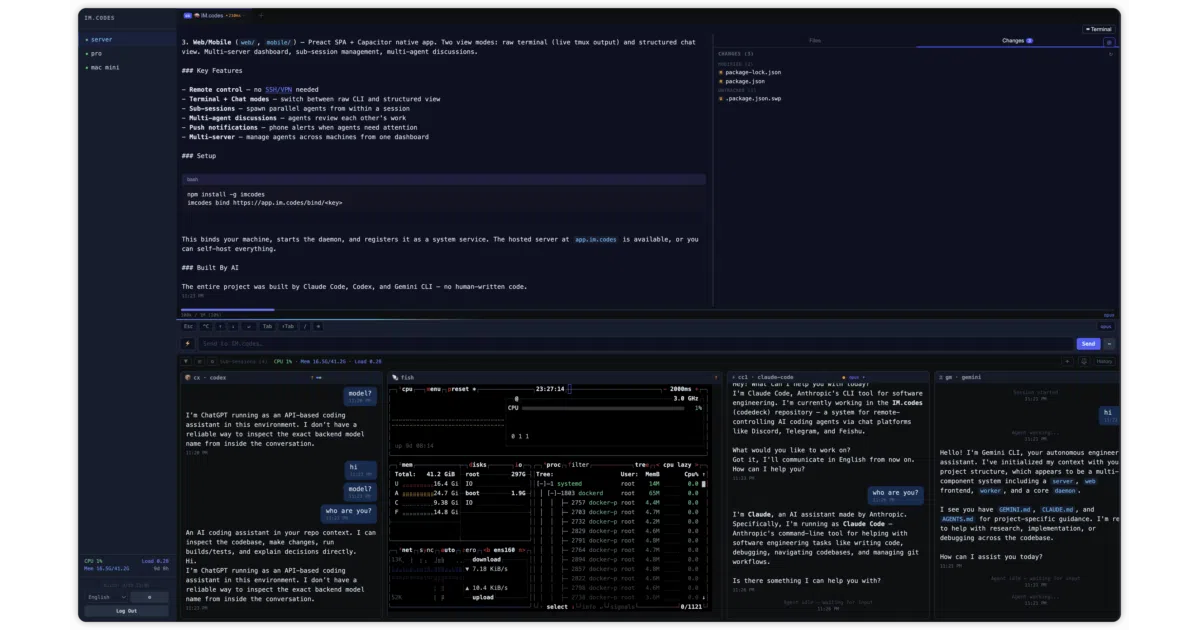Click the Log Out button
Viewport: 1200px width, 630px height.
pos(127,610)
